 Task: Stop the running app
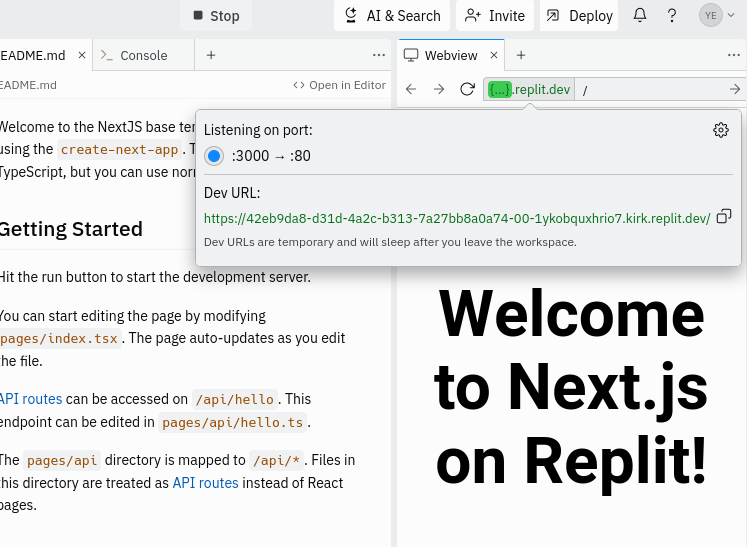click(x=216, y=16)
